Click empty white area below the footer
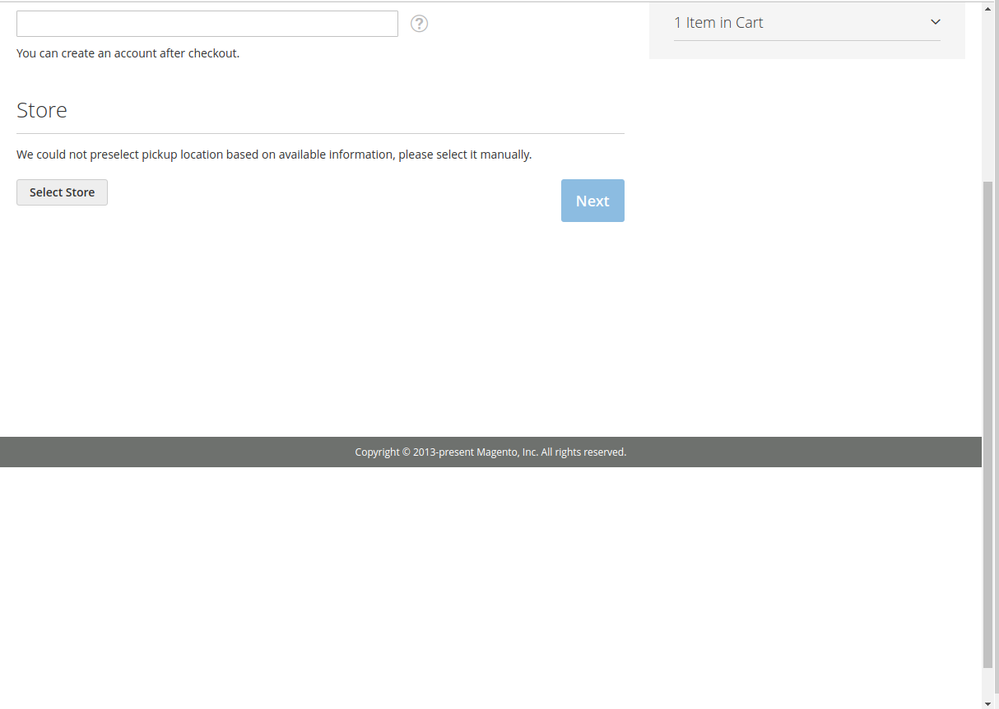999x709 pixels. pyautogui.click(x=490, y=580)
